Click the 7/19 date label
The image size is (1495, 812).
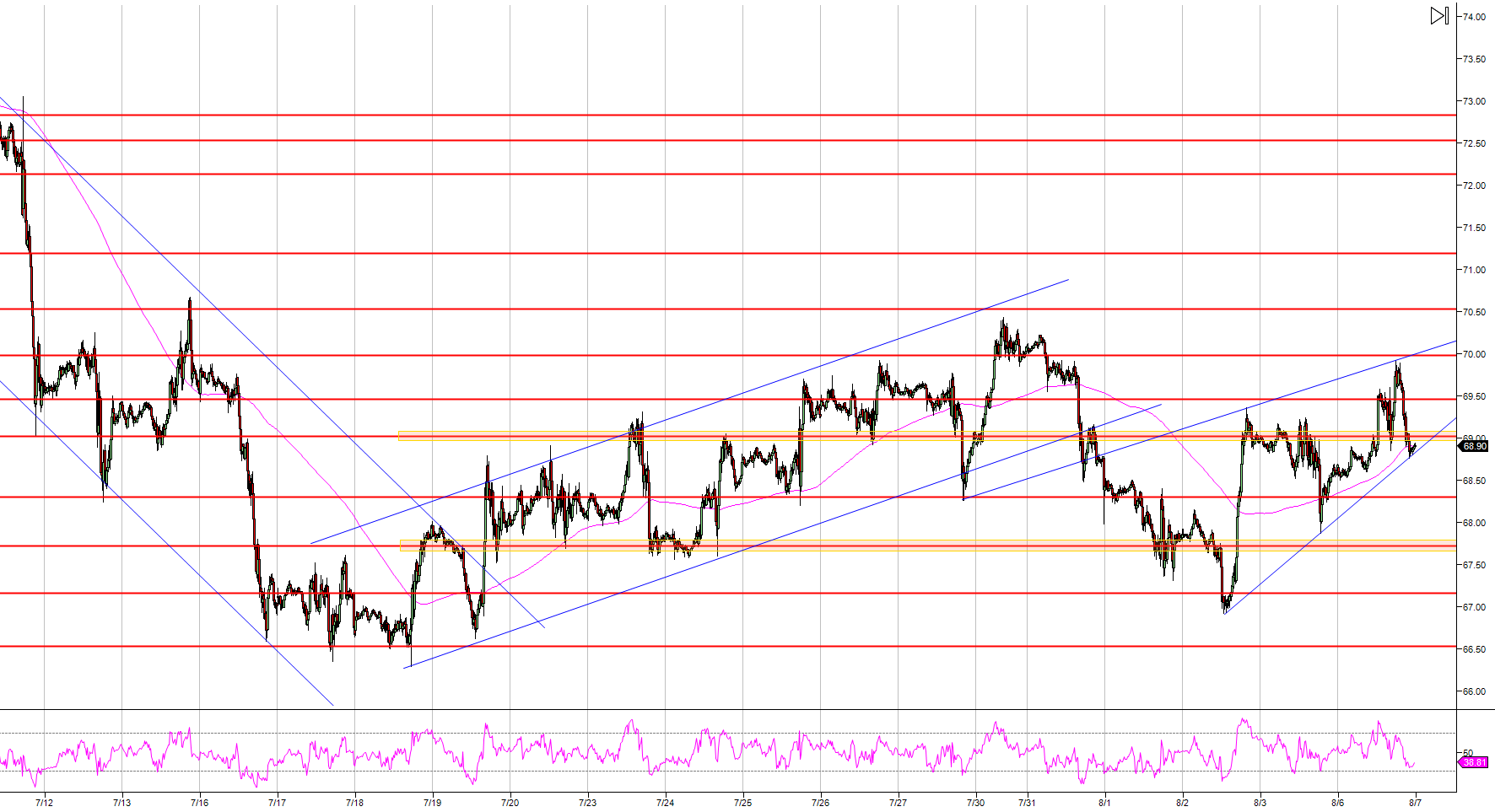pyautogui.click(x=432, y=803)
